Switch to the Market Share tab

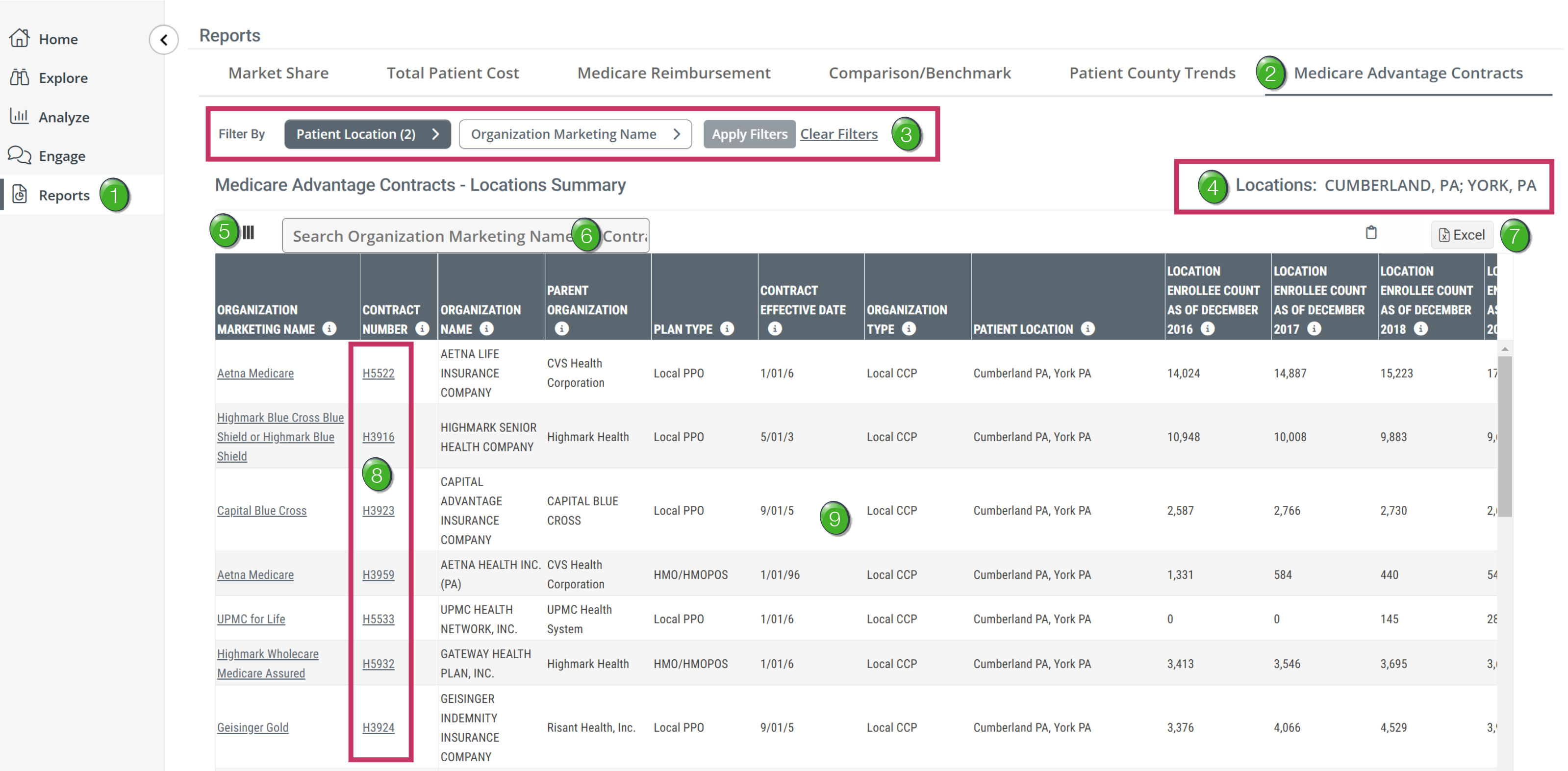(278, 73)
